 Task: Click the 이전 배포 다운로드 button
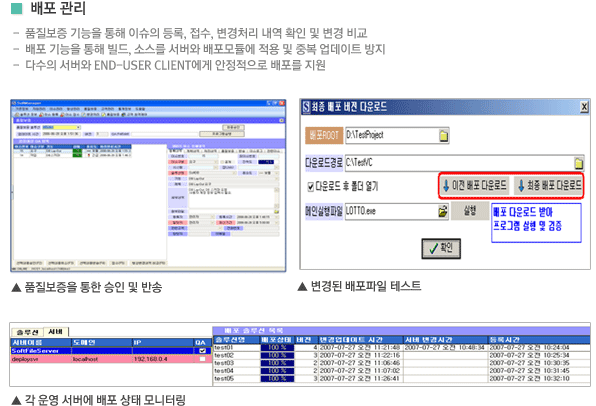[x=475, y=186]
